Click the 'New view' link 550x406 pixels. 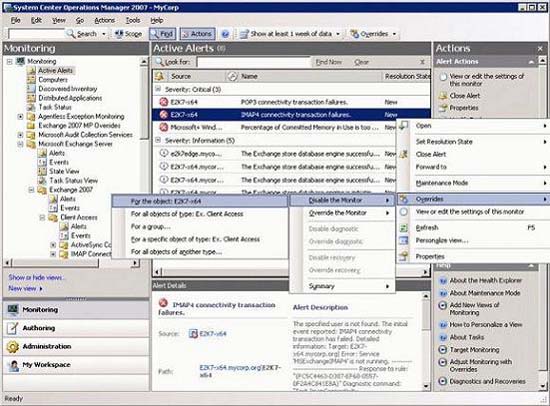[22, 288]
